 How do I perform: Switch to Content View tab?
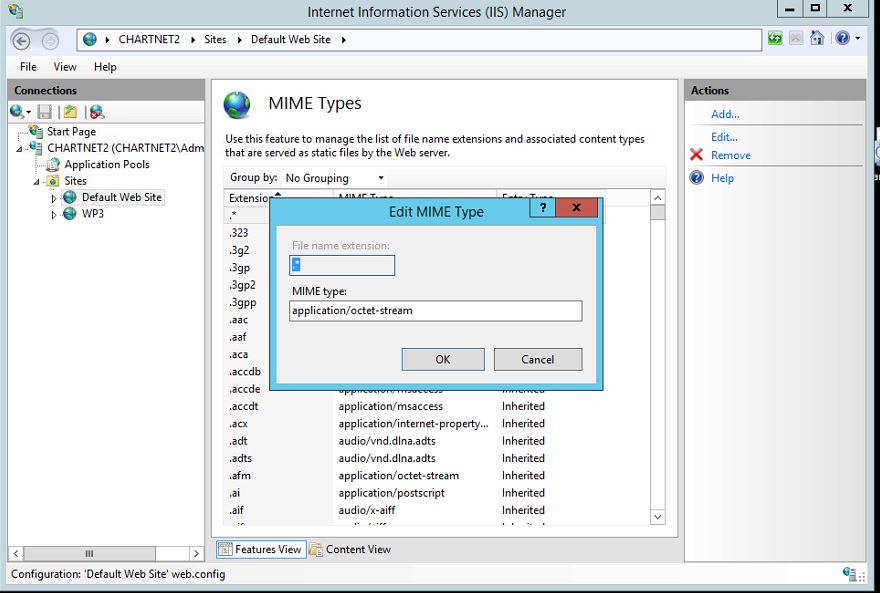[351, 549]
